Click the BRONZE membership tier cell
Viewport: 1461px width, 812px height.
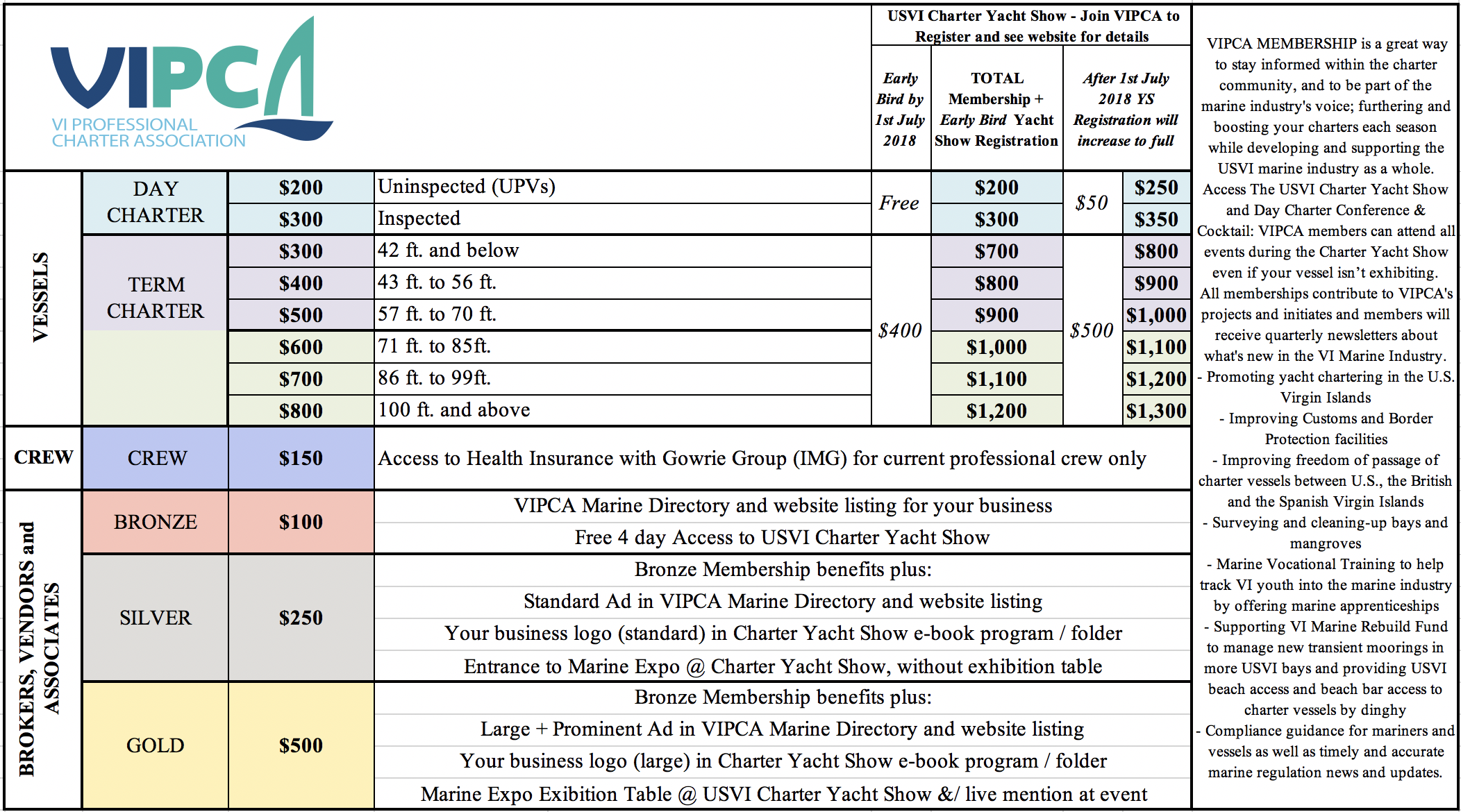point(155,522)
